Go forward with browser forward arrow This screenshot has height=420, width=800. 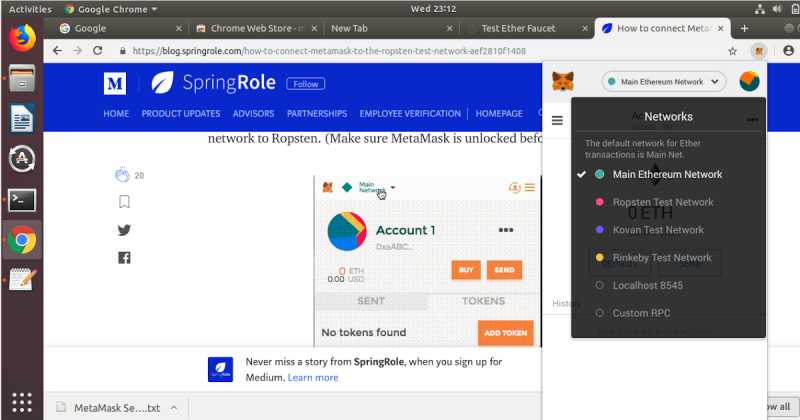[x=77, y=51]
